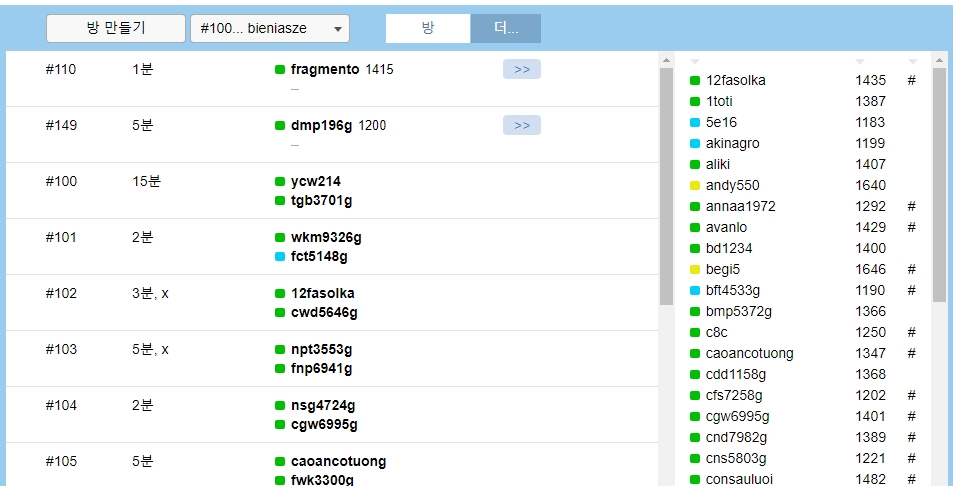Select room number #100
Image resolution: width=953 pixels, height=486 pixels.
(x=61, y=181)
